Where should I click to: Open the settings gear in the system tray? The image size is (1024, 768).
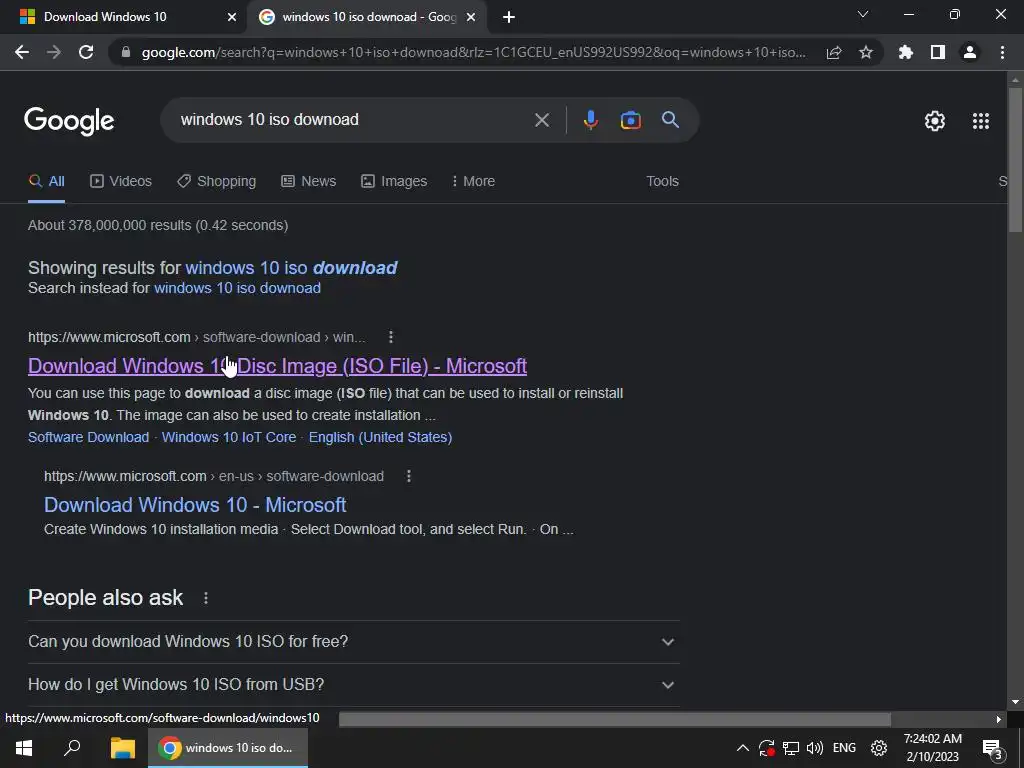(879, 748)
